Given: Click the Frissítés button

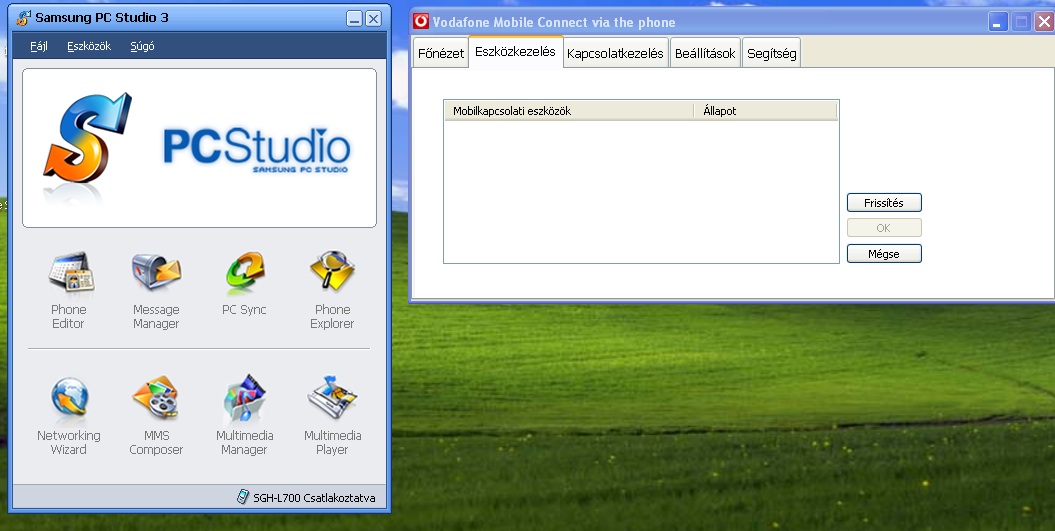Looking at the screenshot, I should coord(883,203).
